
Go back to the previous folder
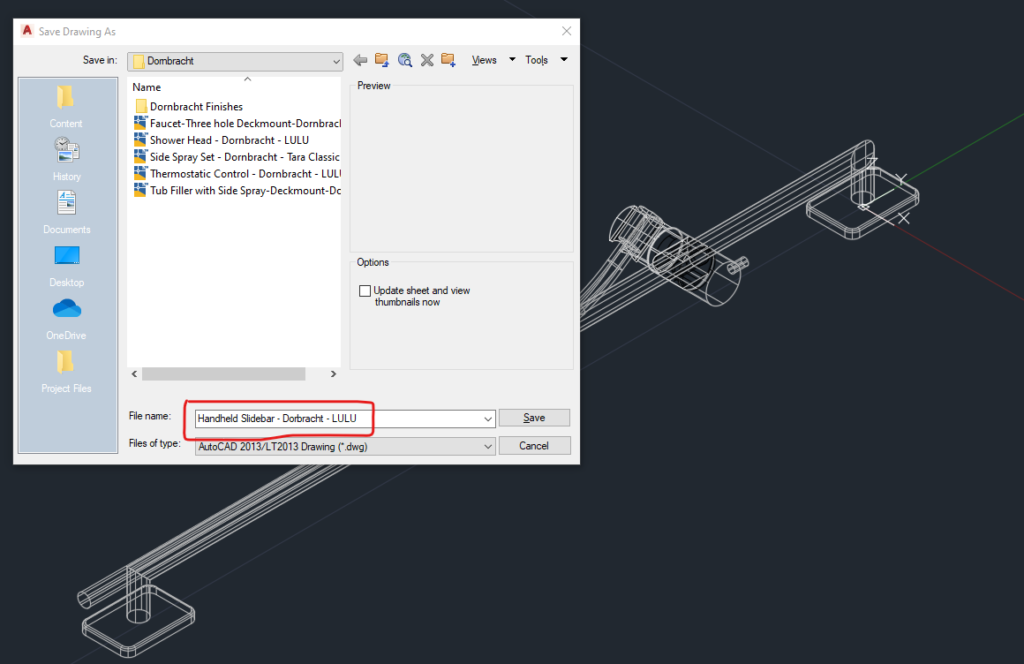(x=360, y=60)
